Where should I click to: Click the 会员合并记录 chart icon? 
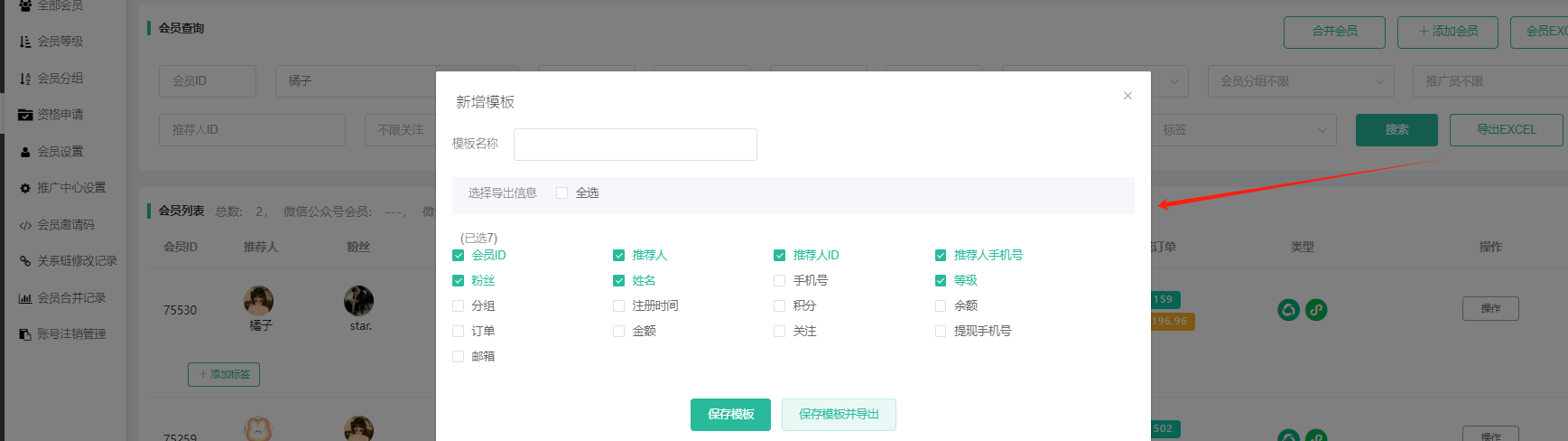25,298
